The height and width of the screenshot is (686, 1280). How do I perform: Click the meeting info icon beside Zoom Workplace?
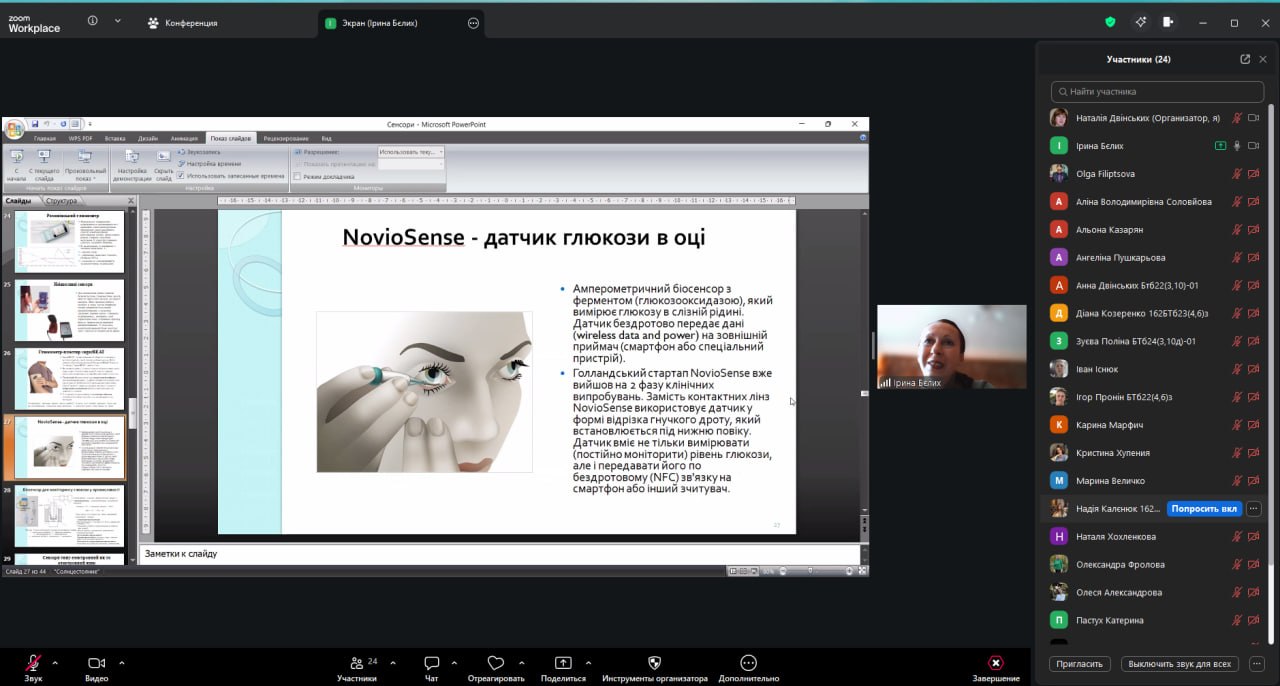(93, 21)
